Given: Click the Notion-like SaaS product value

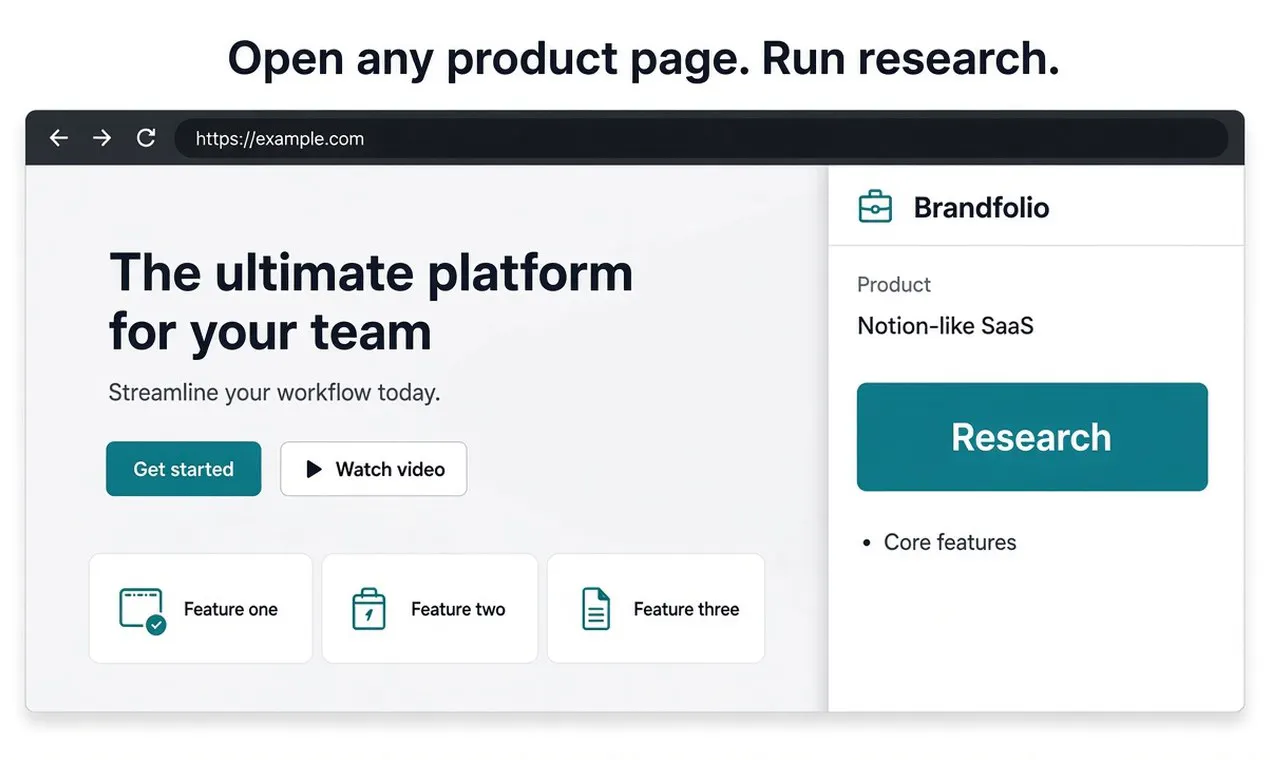Looking at the screenshot, I should tap(945, 326).
